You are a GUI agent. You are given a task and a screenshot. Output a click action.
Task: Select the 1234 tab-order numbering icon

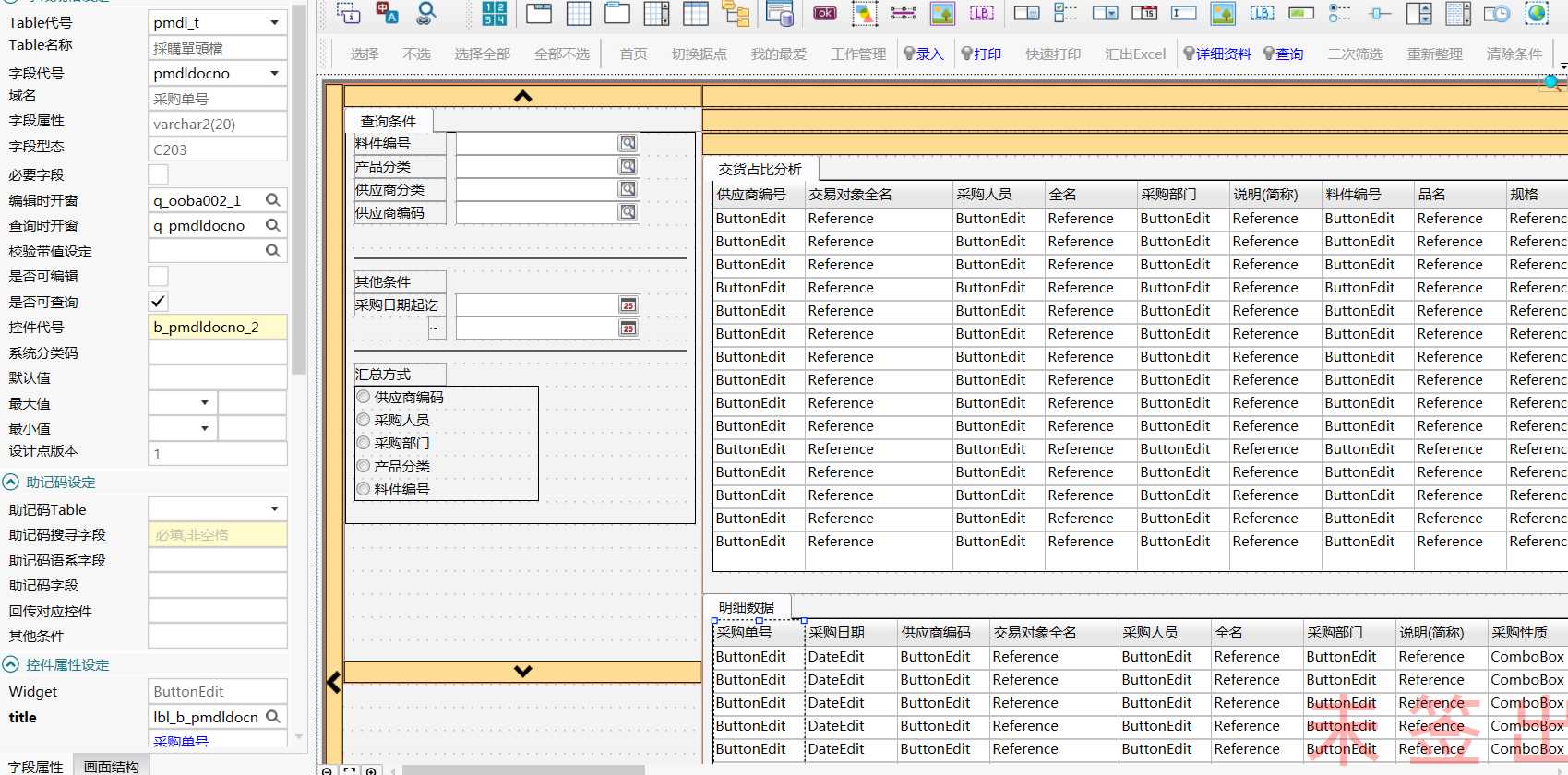[495, 13]
